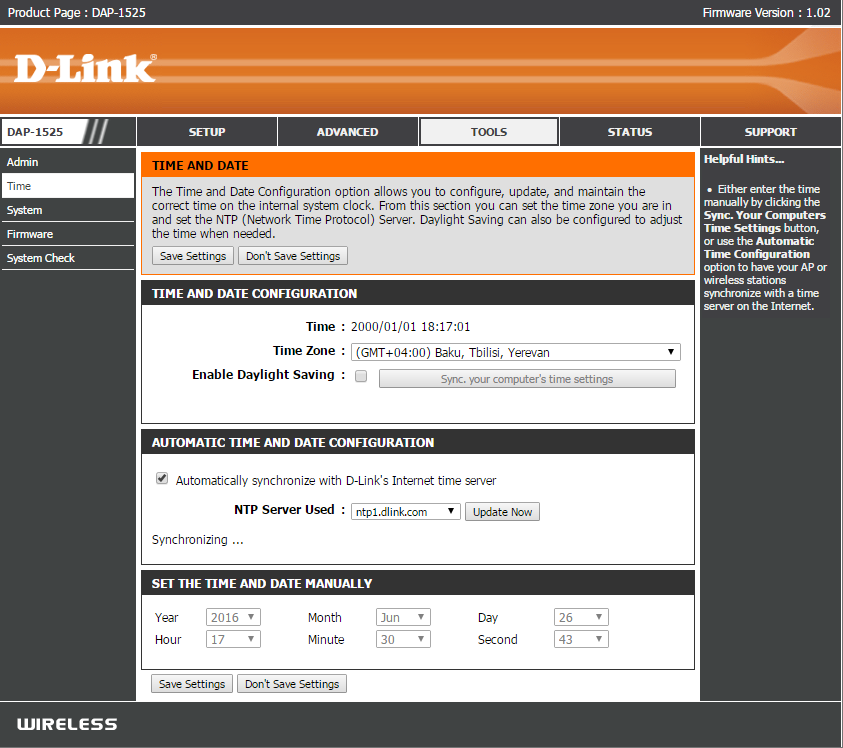Click the Helpful Hints heading
This screenshot has width=843, height=748.
click(744, 159)
